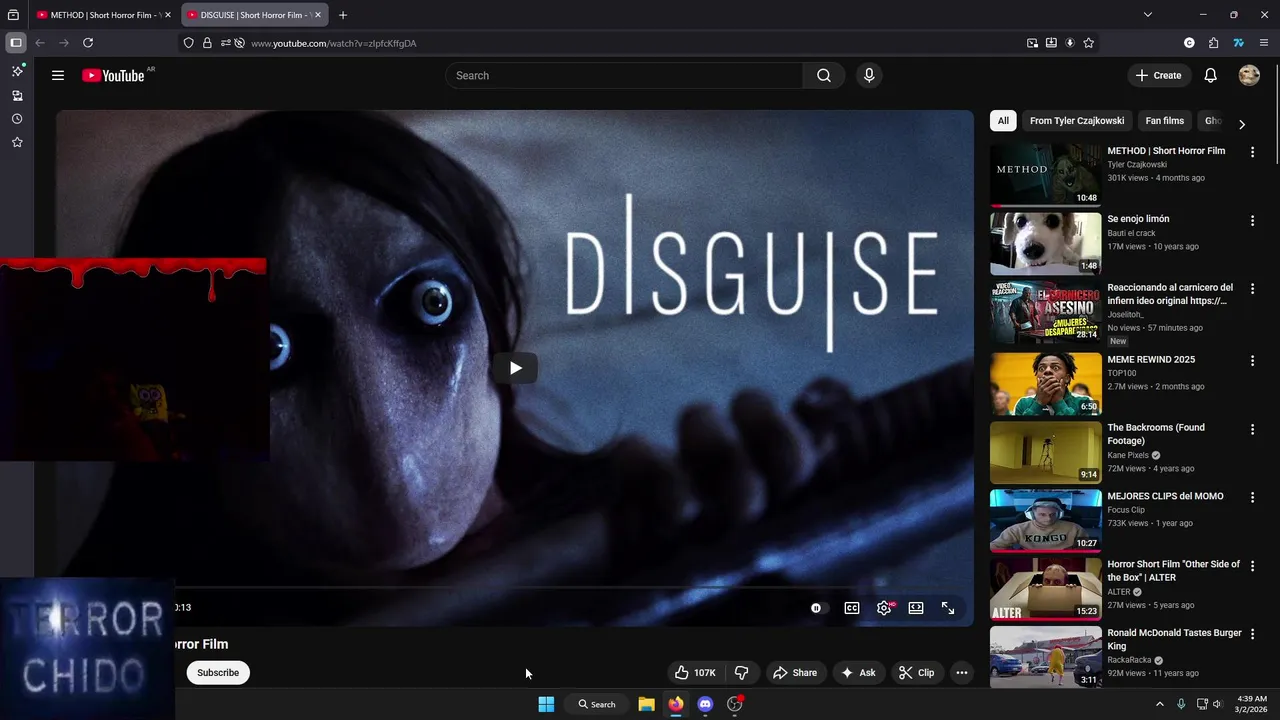This screenshot has height=720, width=1280.
Task: Click the Ask button
Action: click(x=858, y=673)
